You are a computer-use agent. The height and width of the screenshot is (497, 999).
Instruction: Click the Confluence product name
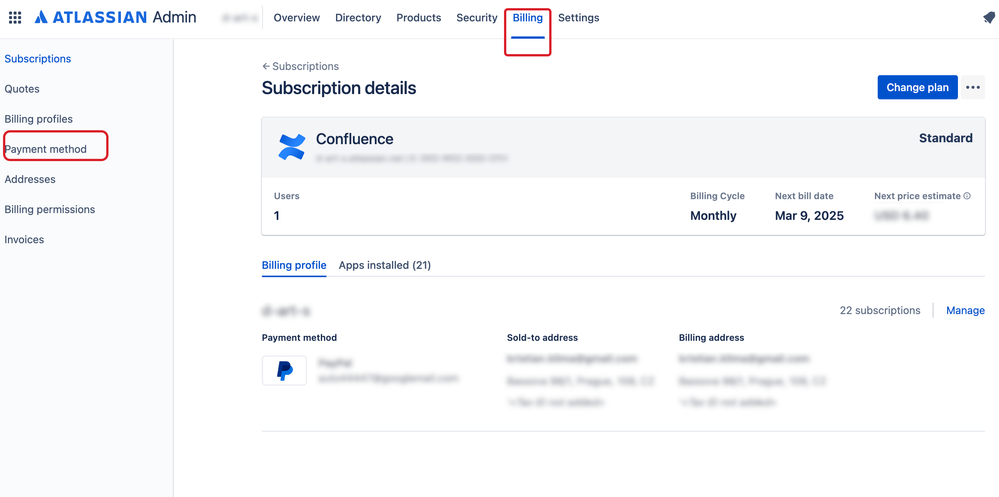pyautogui.click(x=355, y=139)
